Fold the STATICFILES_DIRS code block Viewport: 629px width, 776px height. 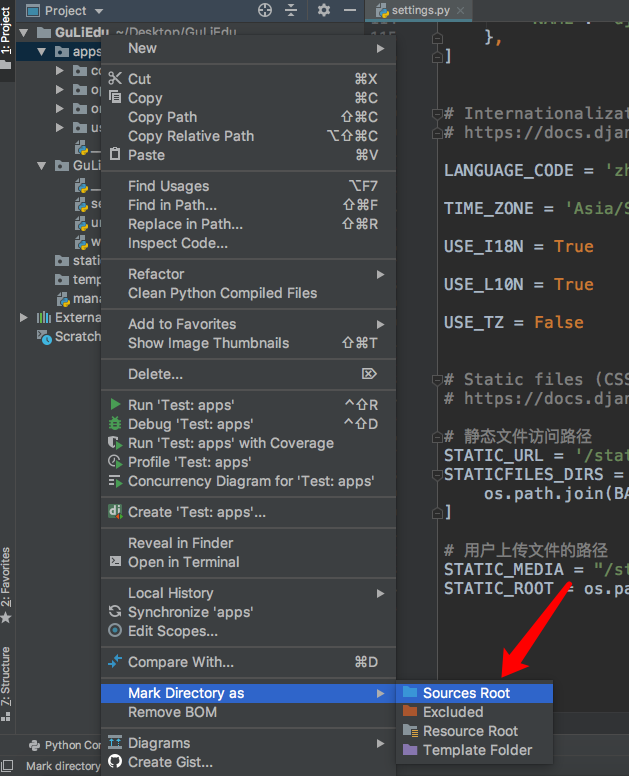pos(437,475)
